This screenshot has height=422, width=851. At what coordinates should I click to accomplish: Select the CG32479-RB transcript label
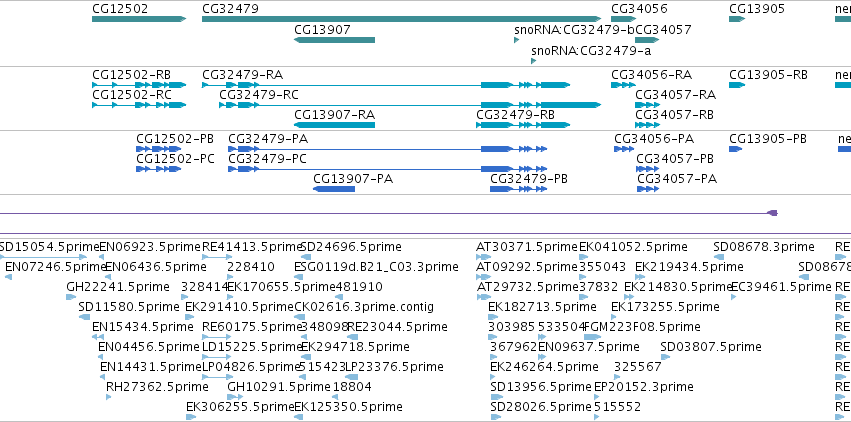pyautogui.click(x=516, y=114)
